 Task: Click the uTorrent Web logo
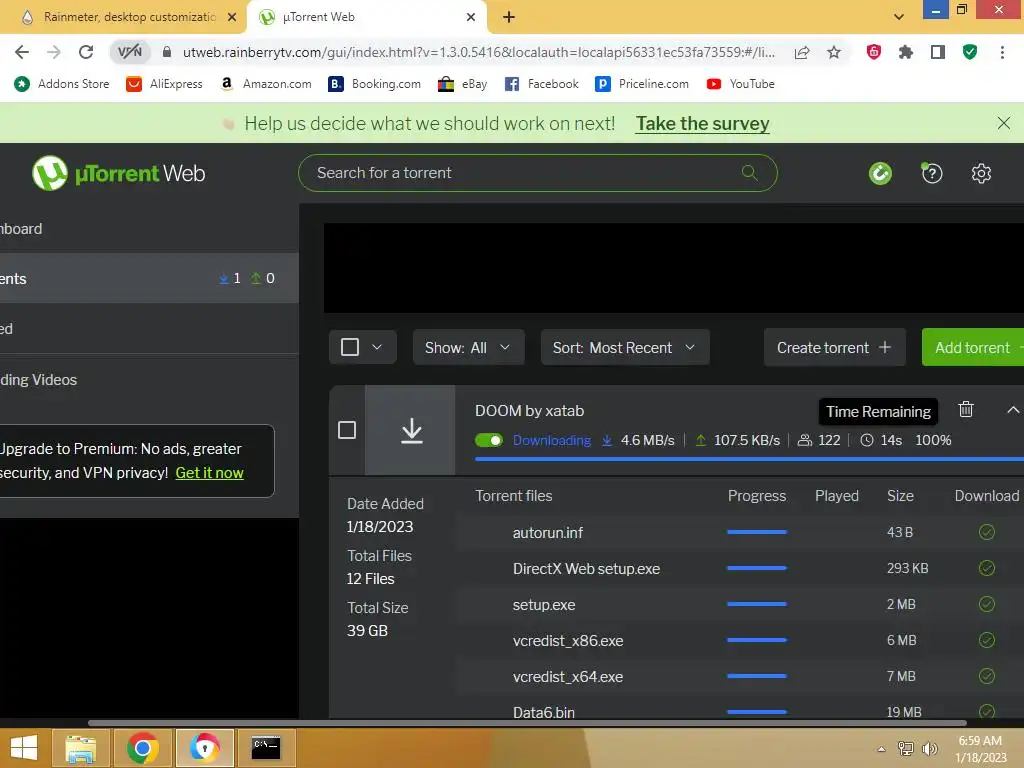(x=118, y=173)
